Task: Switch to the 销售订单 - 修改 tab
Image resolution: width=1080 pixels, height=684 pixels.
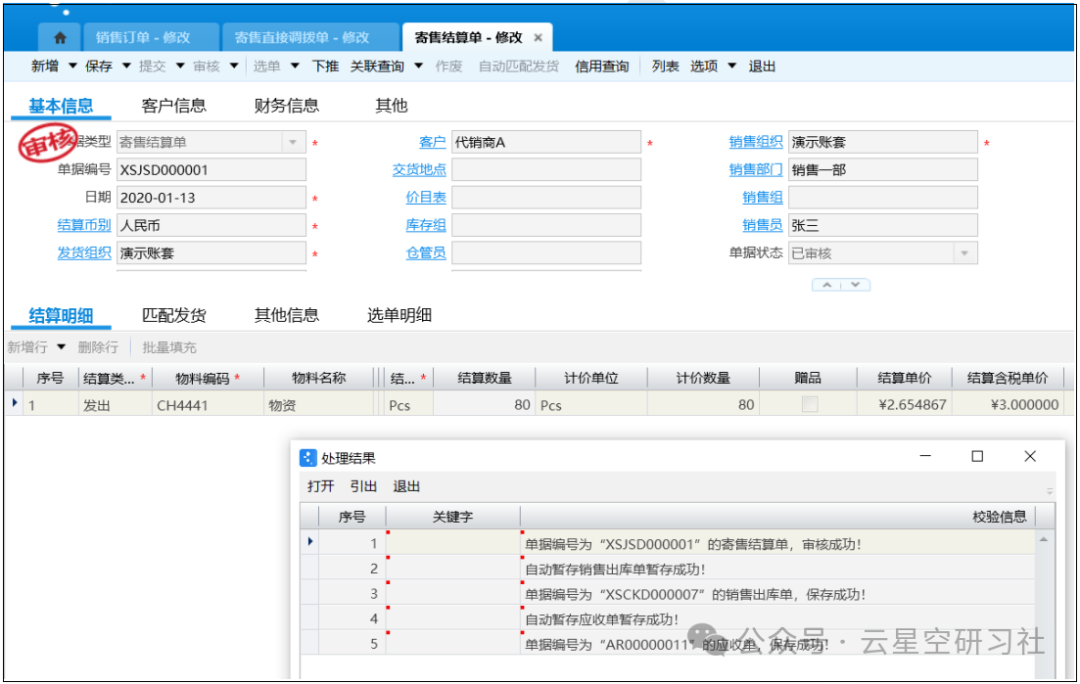Action: click(x=143, y=38)
